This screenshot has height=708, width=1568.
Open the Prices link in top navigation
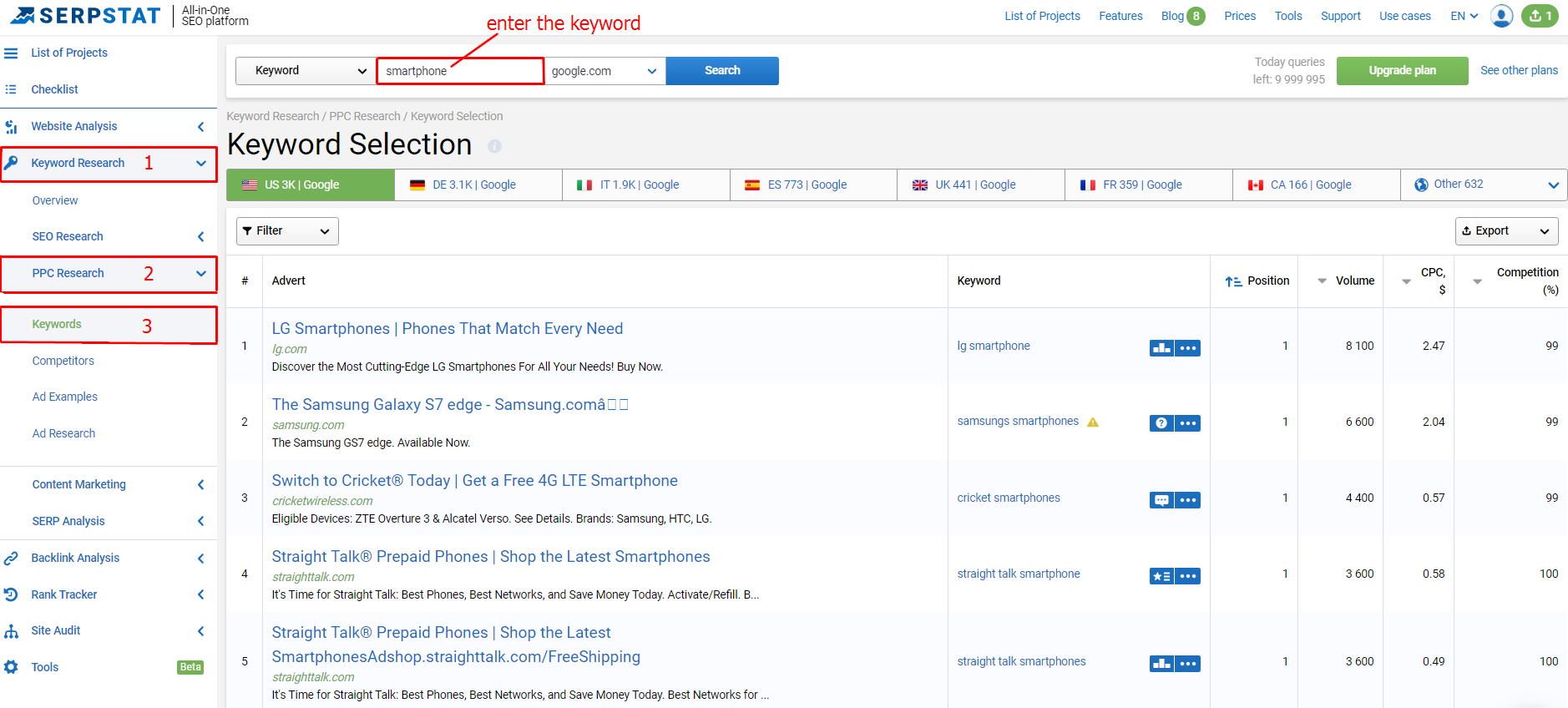(1240, 16)
